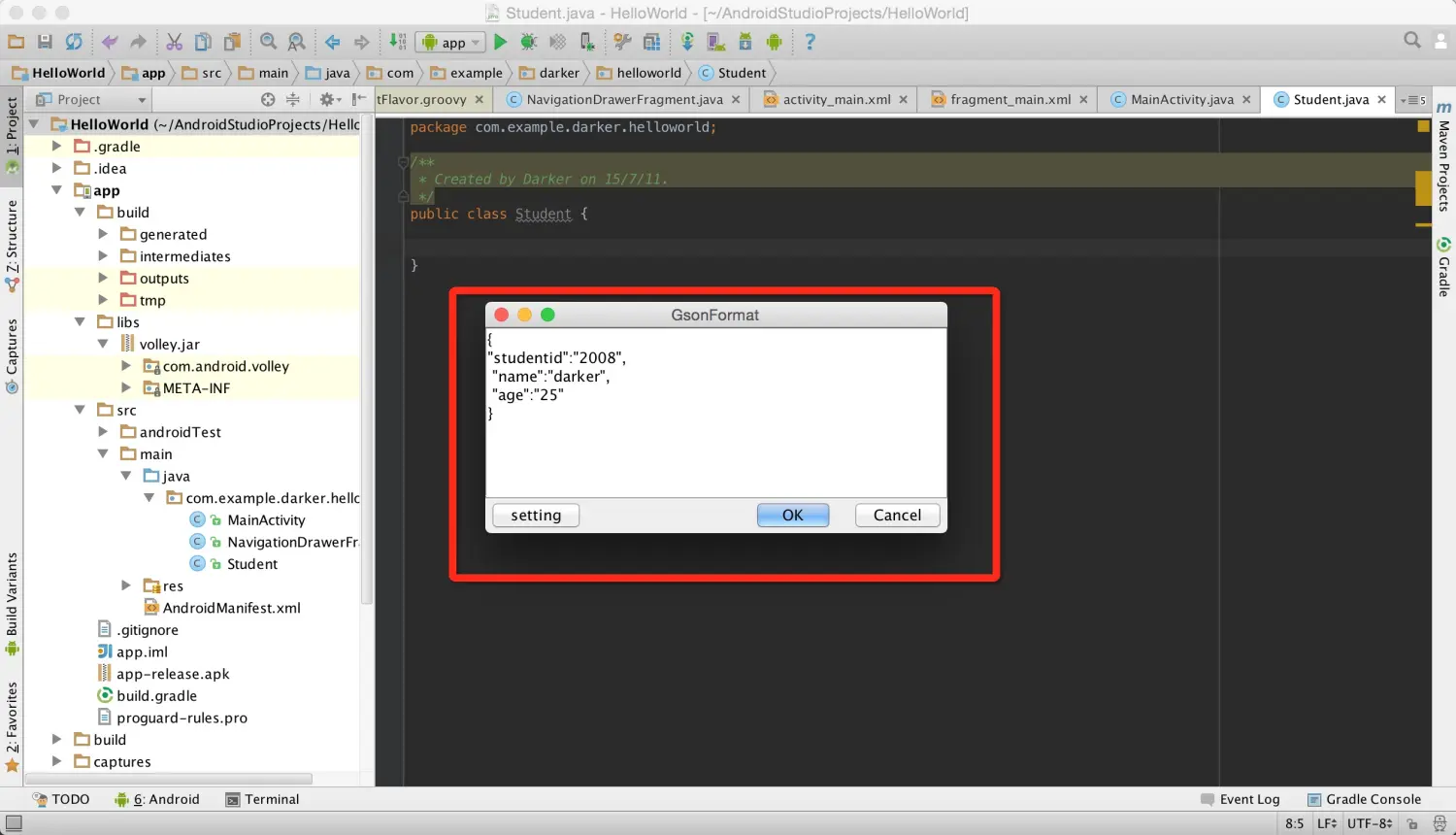1456x835 pixels.
Task: Open Android Device Monitor icon
Action: point(774,42)
